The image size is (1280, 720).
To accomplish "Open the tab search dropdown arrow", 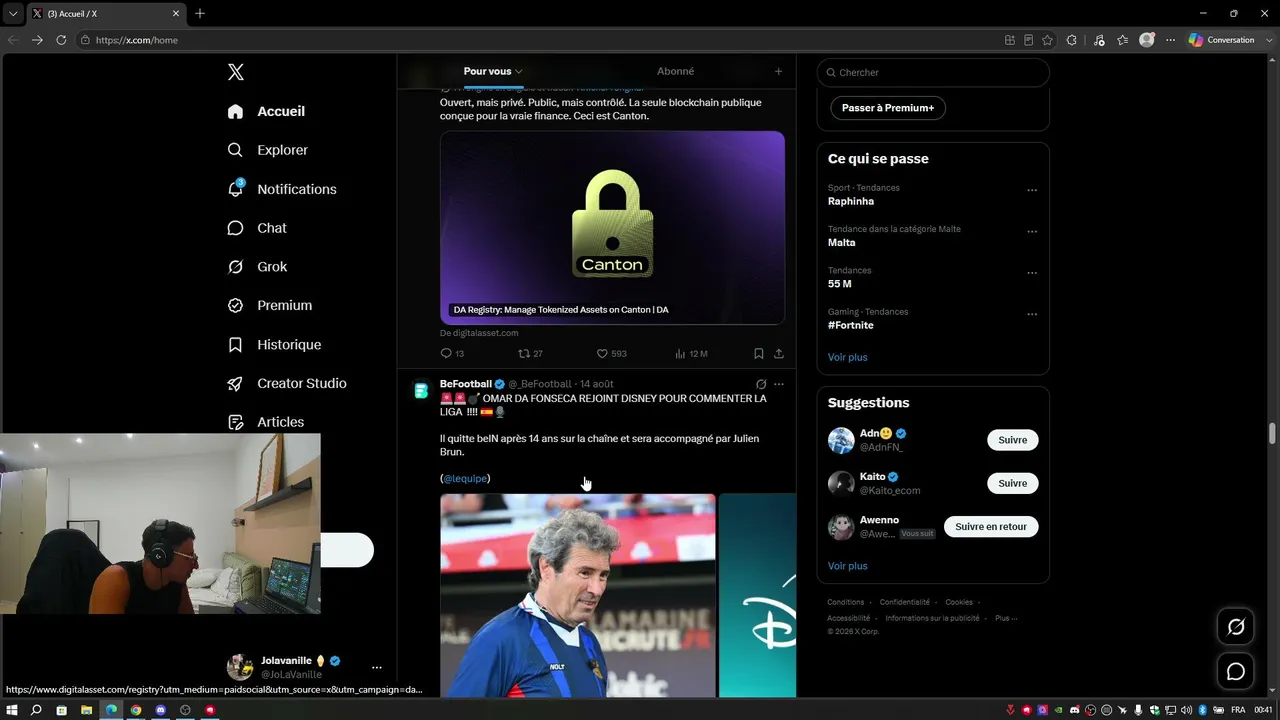I will click(x=12, y=13).
